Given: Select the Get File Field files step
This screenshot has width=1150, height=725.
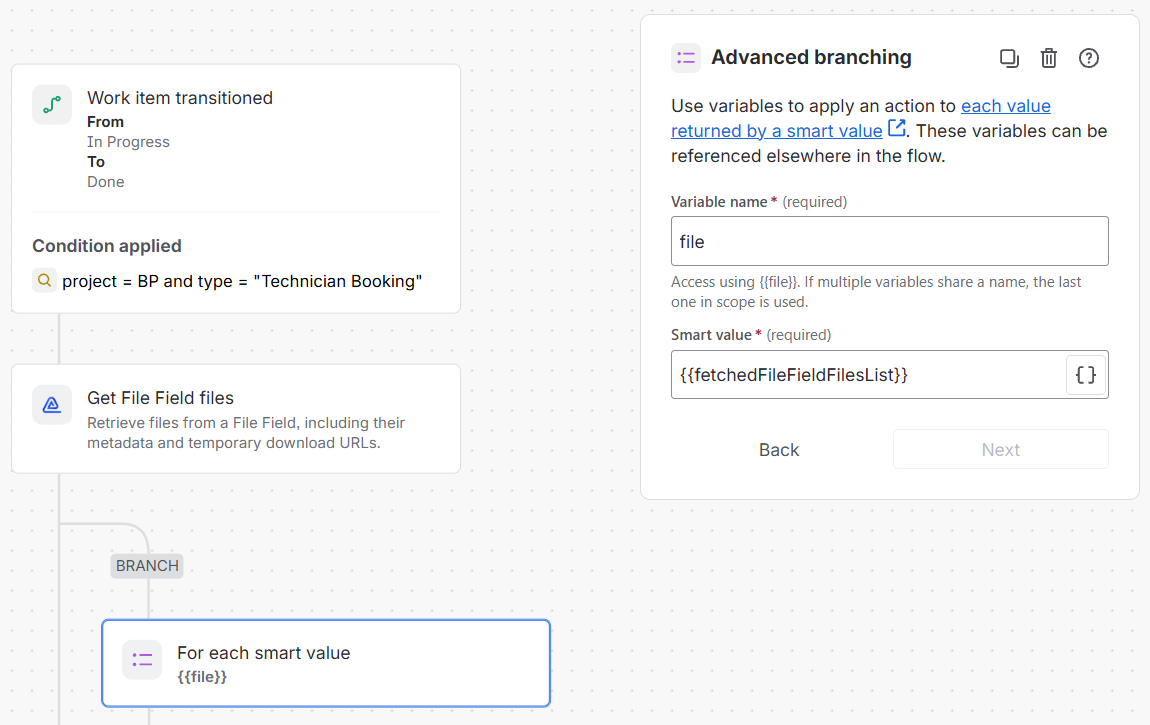Looking at the screenshot, I should pyautogui.click(x=236, y=419).
